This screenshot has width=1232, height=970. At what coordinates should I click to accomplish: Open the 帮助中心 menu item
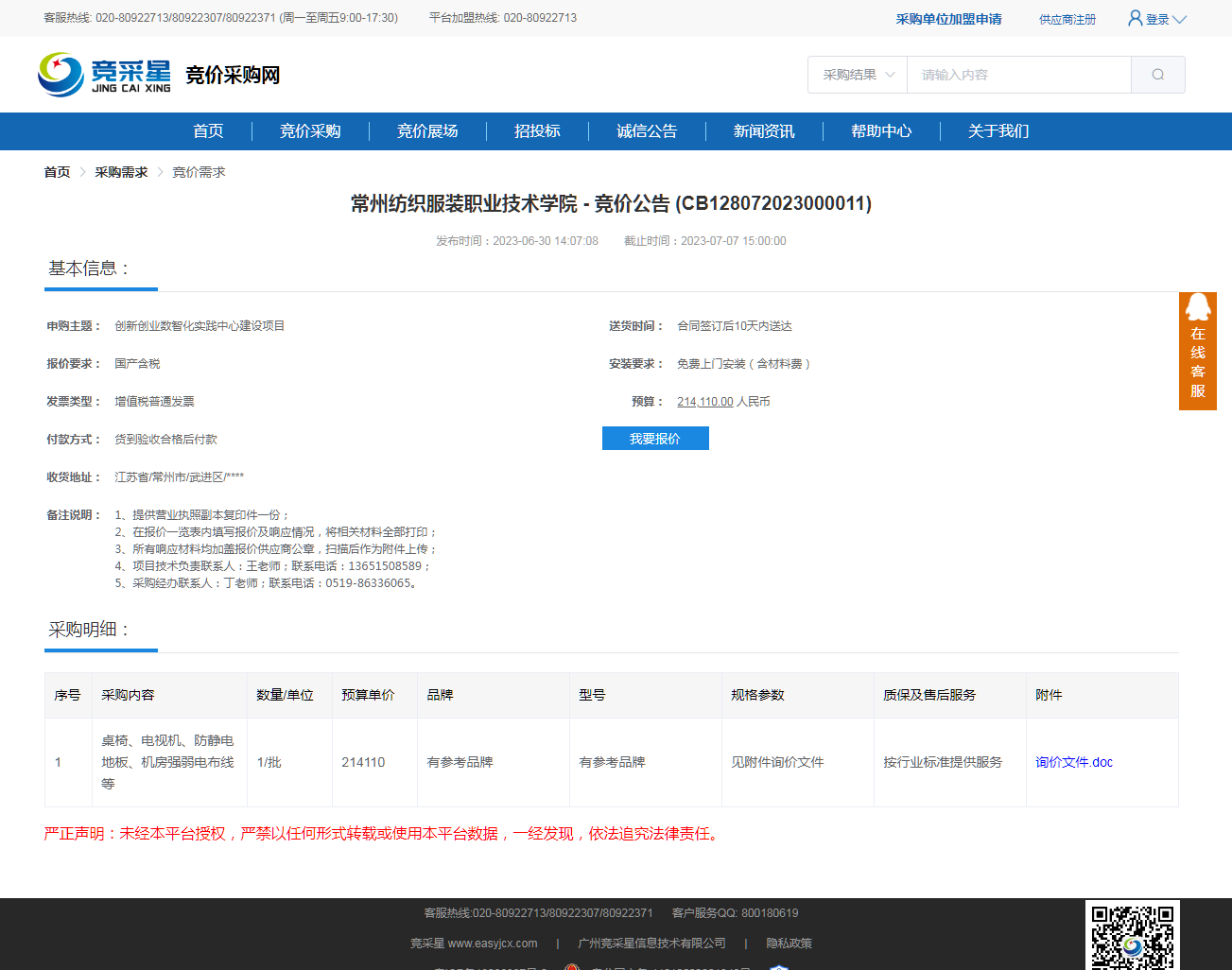click(x=881, y=131)
